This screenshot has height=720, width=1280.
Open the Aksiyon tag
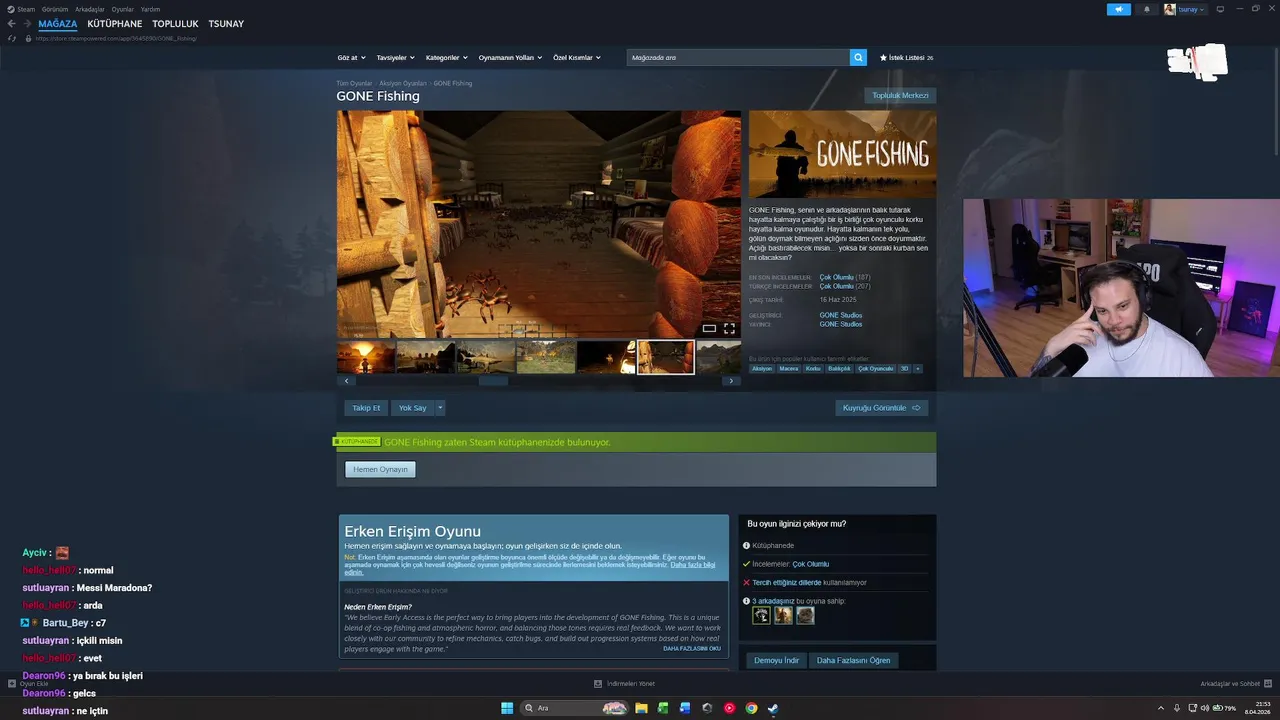click(x=762, y=369)
